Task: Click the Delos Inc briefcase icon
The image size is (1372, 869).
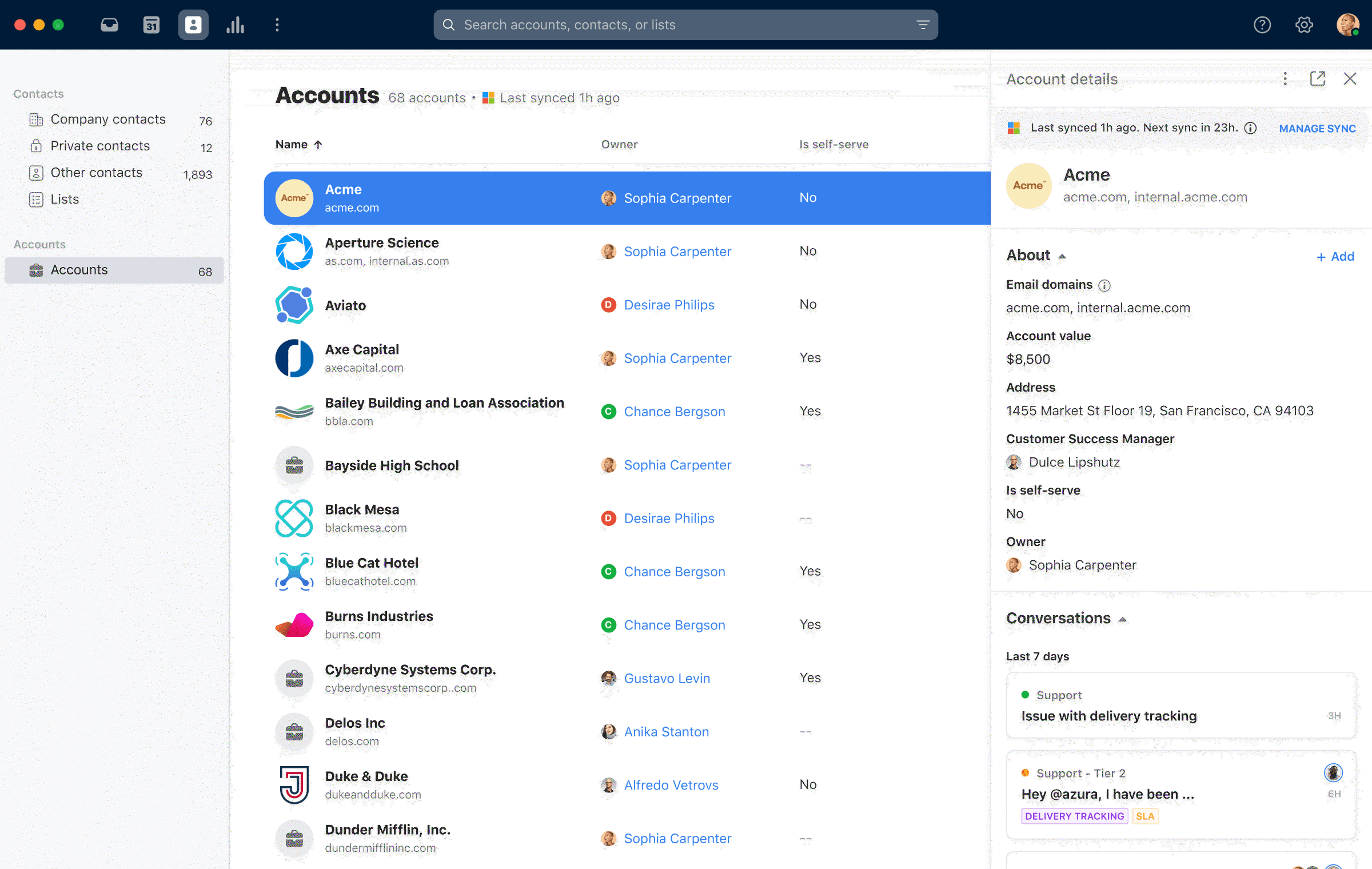Action: click(294, 732)
